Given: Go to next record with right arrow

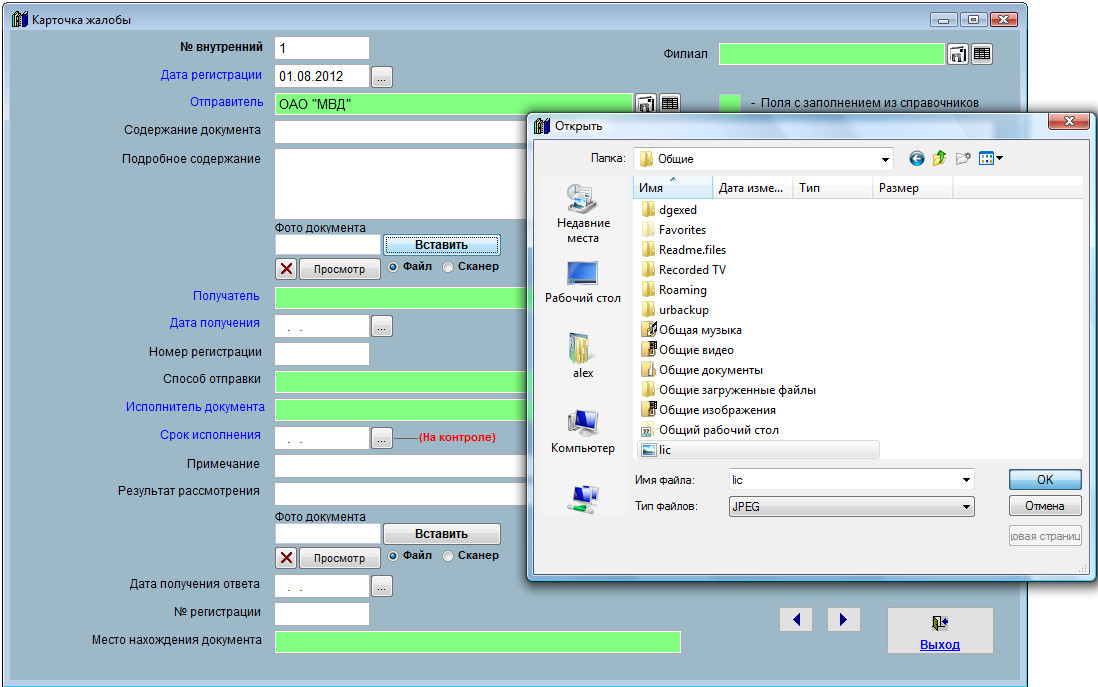Looking at the screenshot, I should pos(843,620).
